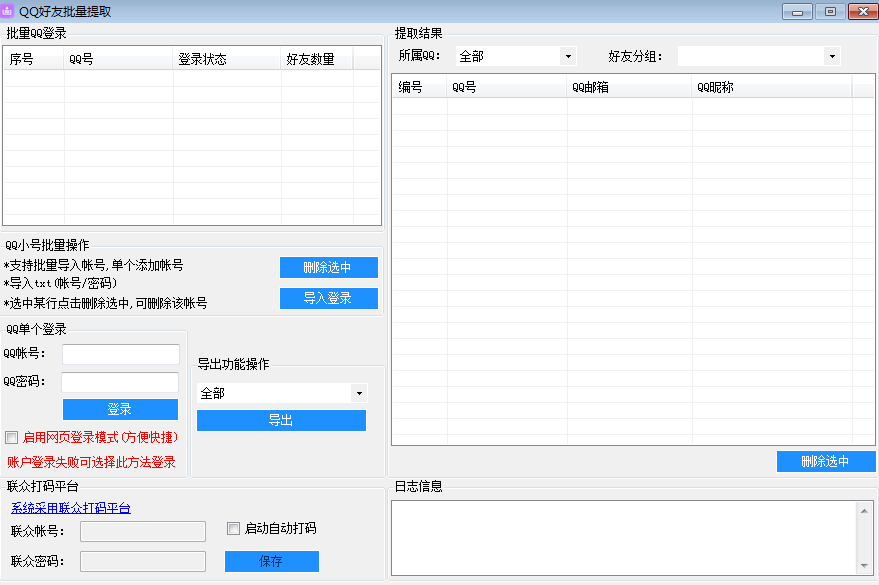The width and height of the screenshot is (879, 585).
Task: Click the 导出 button
Action: pos(281,420)
